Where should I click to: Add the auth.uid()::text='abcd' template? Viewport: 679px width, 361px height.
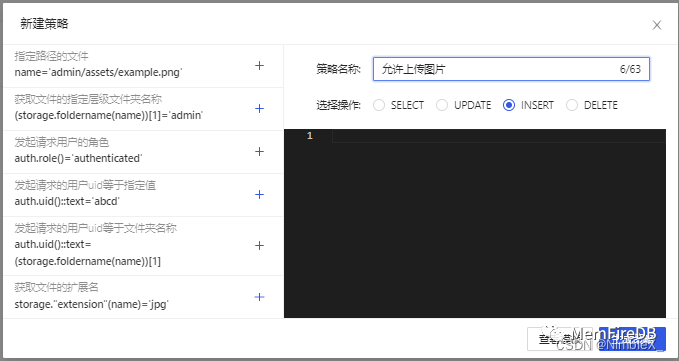(259, 195)
